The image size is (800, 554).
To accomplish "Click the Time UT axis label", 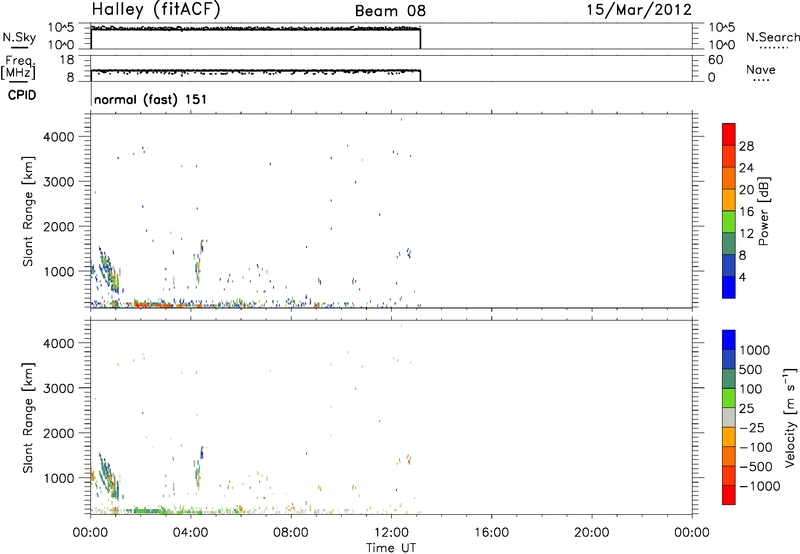I will 391,548.
